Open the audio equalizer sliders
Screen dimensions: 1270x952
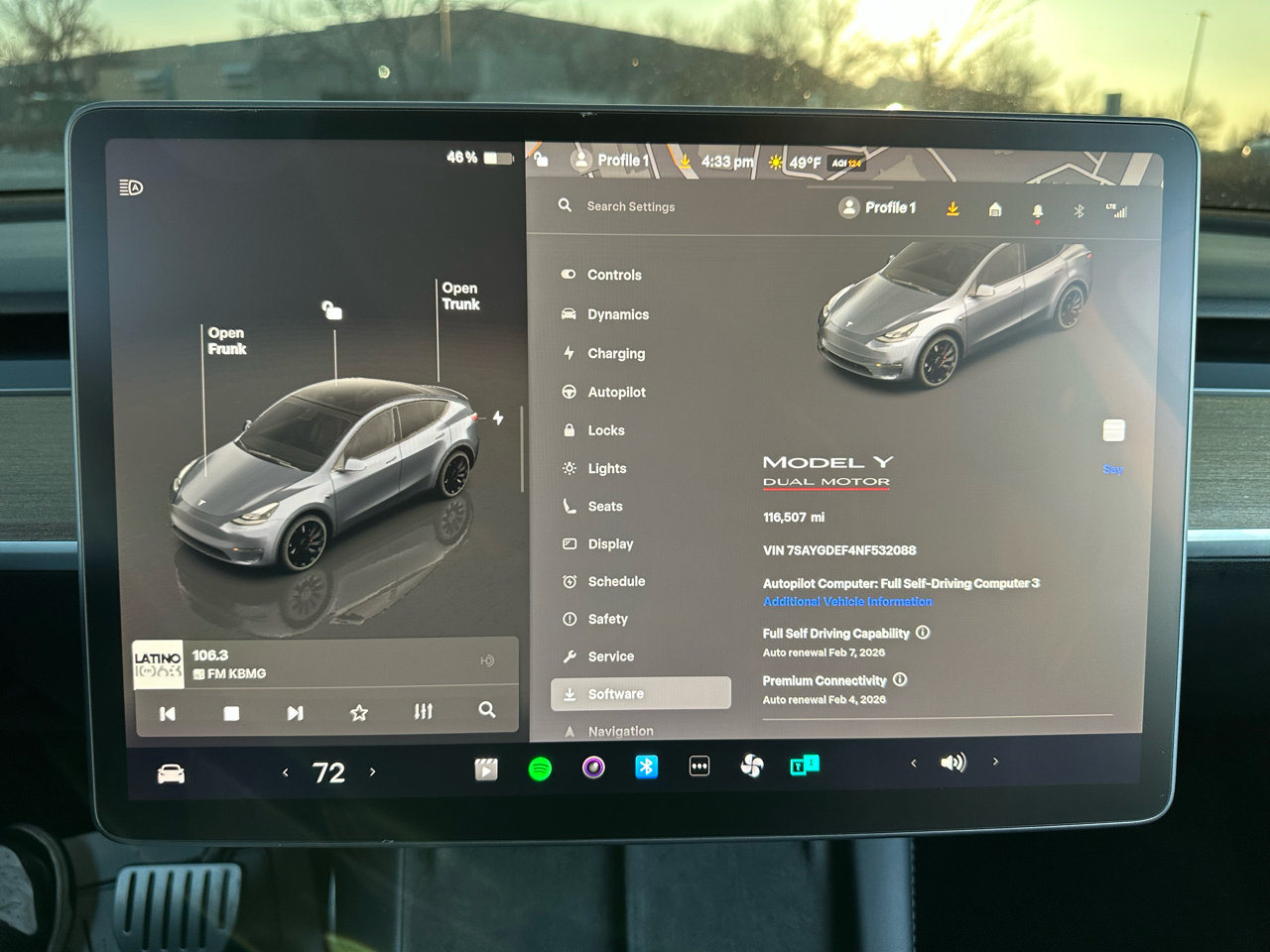pos(424,711)
